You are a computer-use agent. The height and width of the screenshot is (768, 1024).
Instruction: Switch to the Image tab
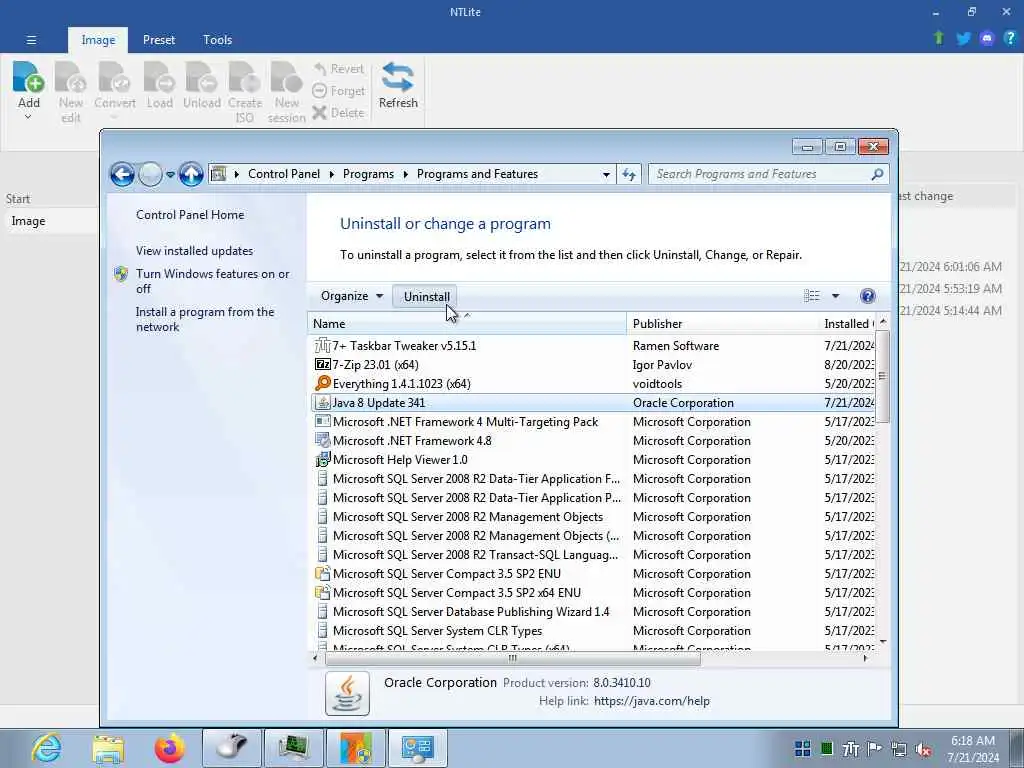[98, 40]
